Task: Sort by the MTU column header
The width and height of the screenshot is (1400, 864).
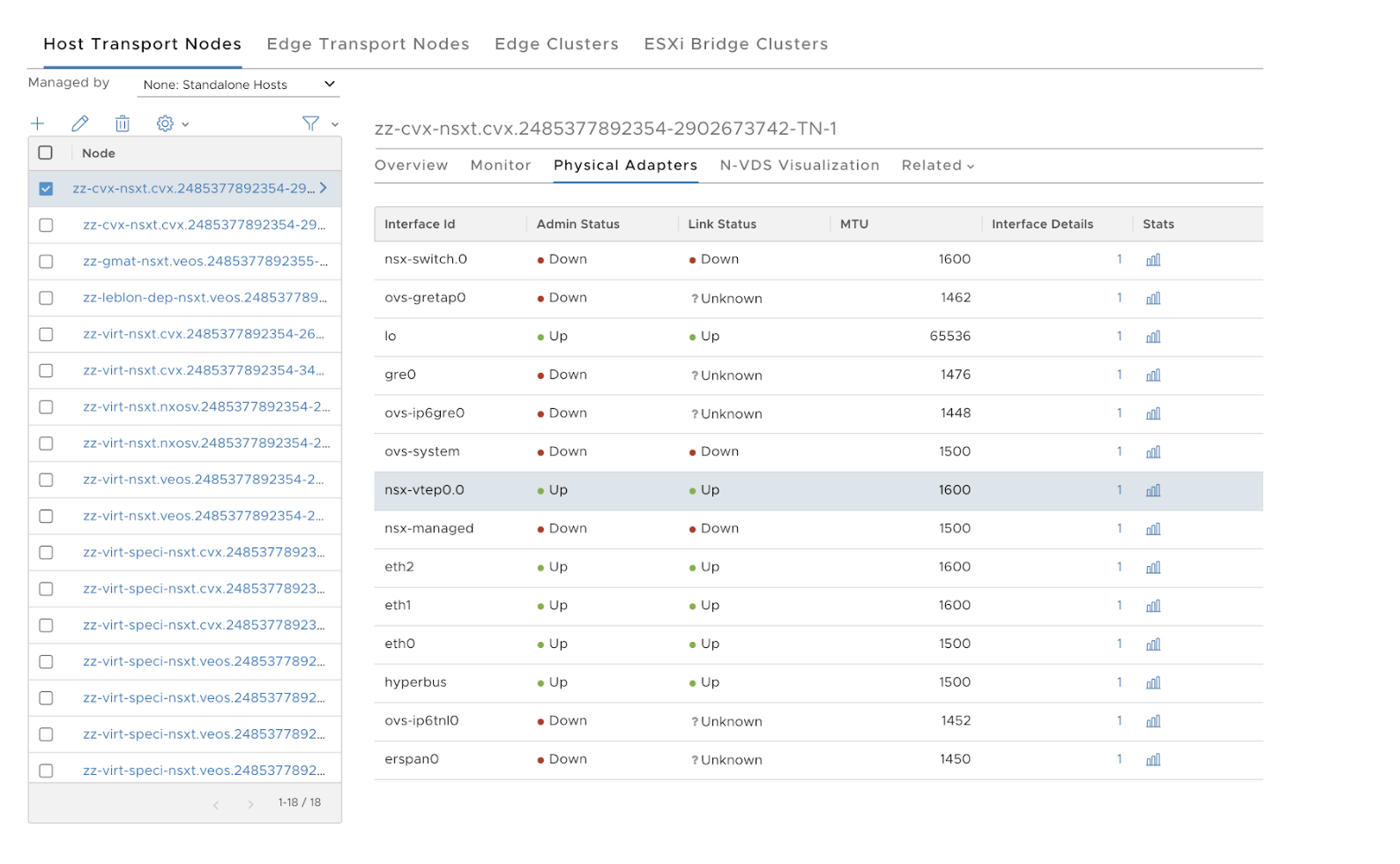Action: [854, 224]
